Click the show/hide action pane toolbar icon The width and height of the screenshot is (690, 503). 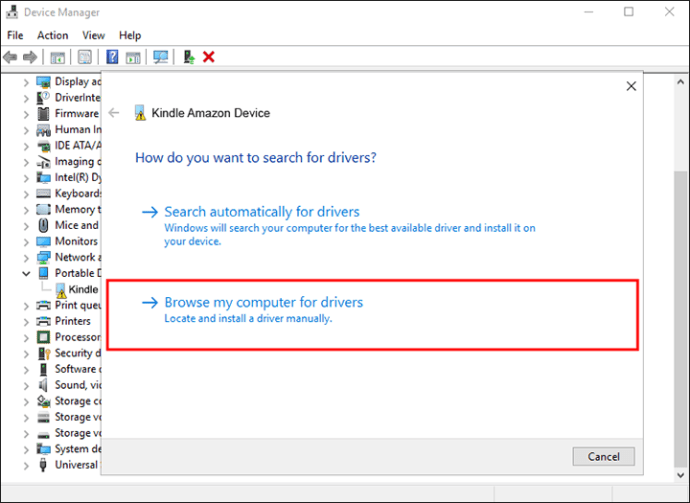[x=133, y=57]
